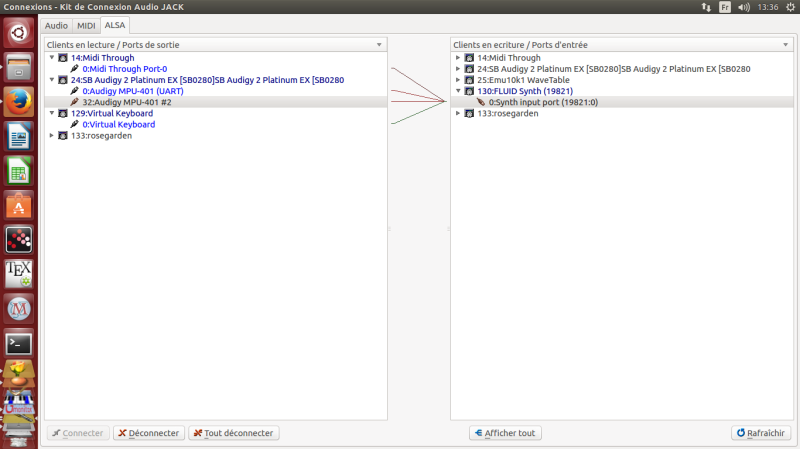800x449 pixels.
Task: Select the 32:Audigy MPU-401 #2 port
Action: [x=216, y=102]
